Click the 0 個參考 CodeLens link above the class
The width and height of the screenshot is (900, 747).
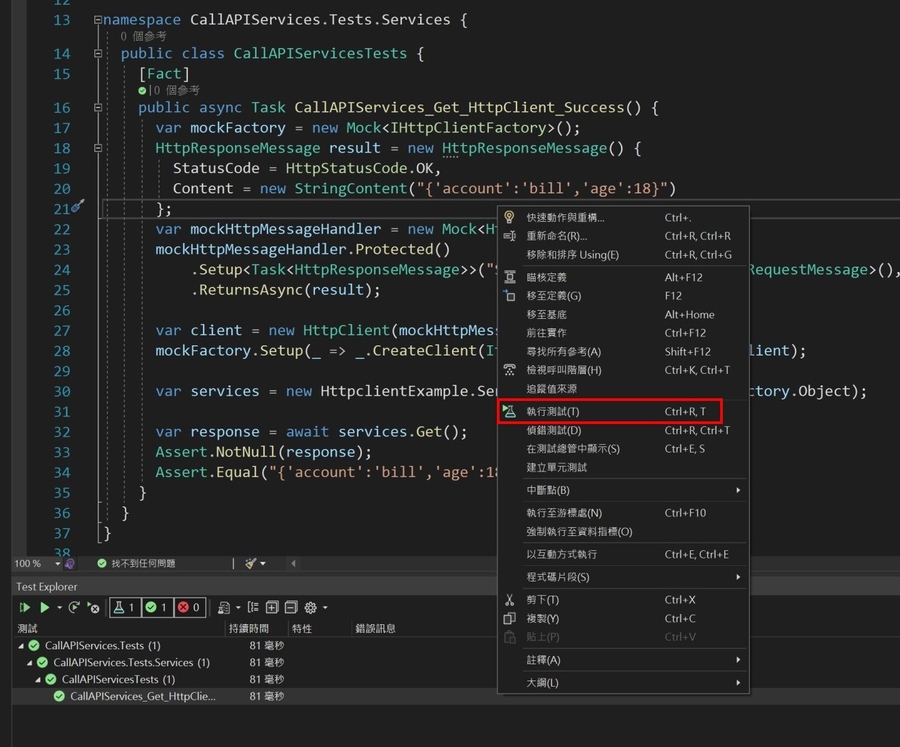coord(143,36)
